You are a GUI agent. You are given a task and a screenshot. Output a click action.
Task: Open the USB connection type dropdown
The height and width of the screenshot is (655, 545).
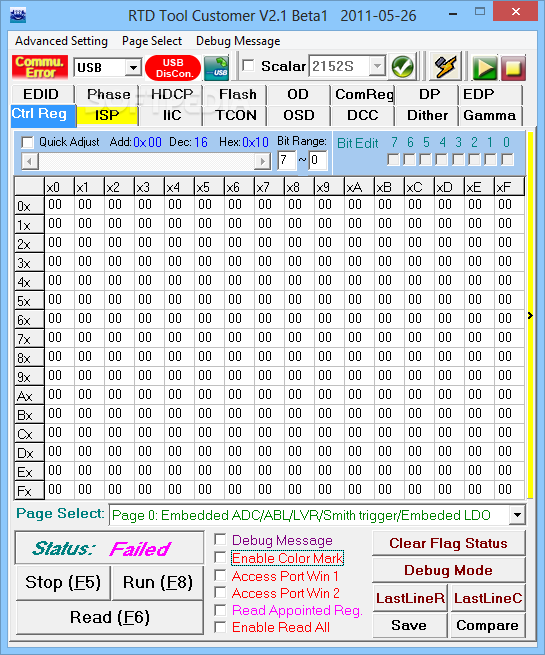point(133,67)
